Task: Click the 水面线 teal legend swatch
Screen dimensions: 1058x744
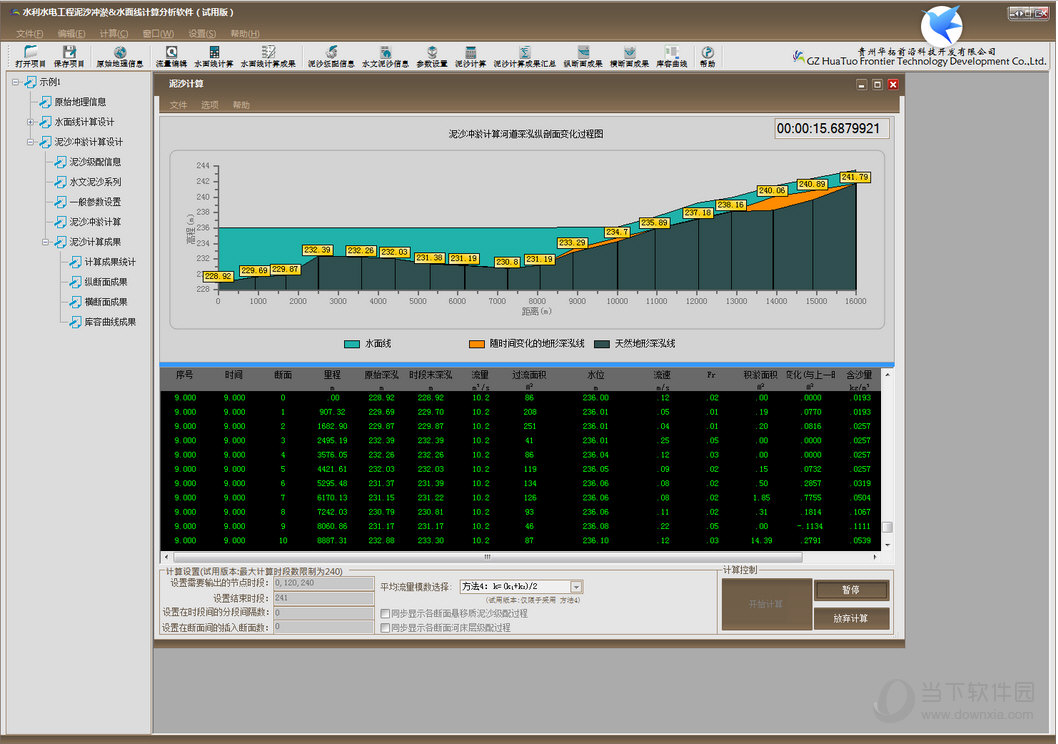Action: [352, 344]
